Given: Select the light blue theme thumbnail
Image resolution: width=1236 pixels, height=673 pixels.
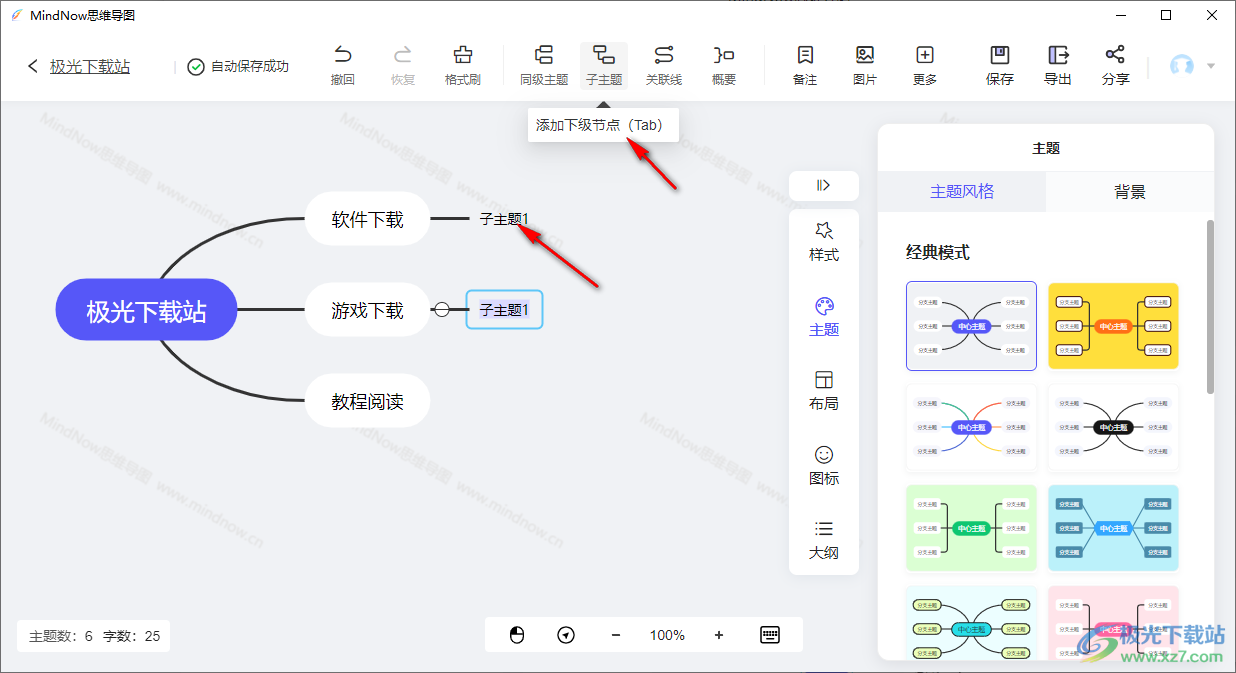Looking at the screenshot, I should (1113, 528).
